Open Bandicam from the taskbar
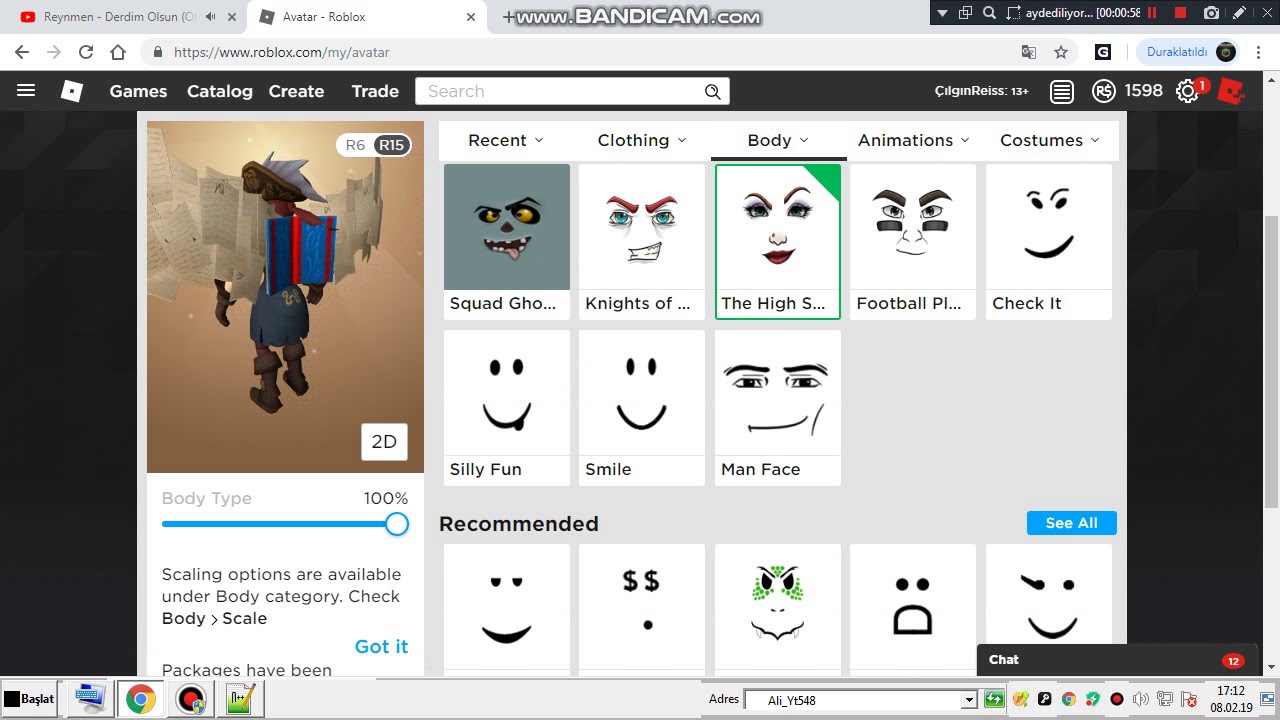The image size is (1280, 720). (190, 699)
